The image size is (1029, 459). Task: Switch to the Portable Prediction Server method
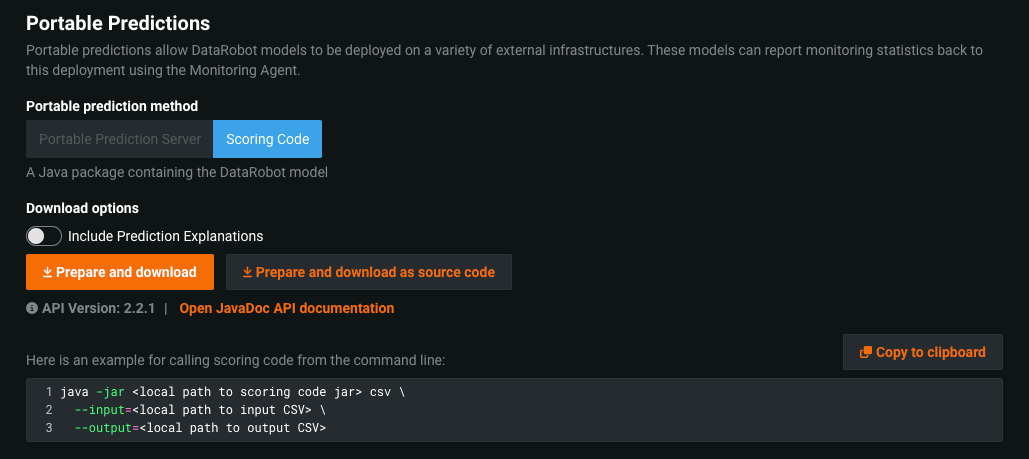click(120, 140)
